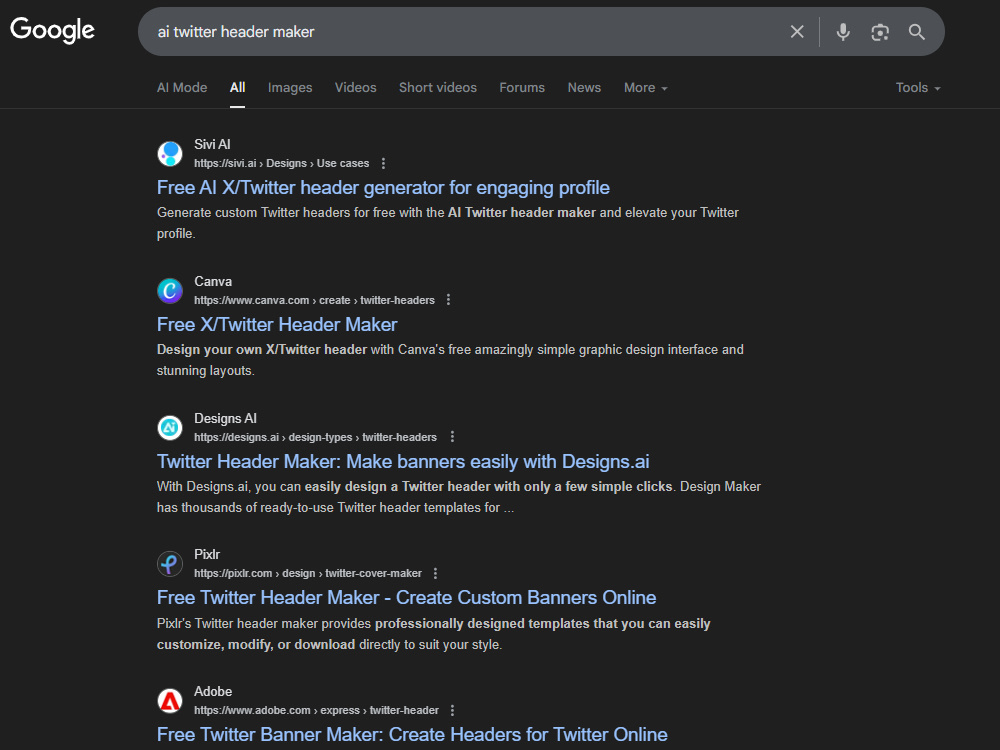Open three-dot menu for Adobe result
This screenshot has height=750, width=1000.
pyautogui.click(x=452, y=710)
